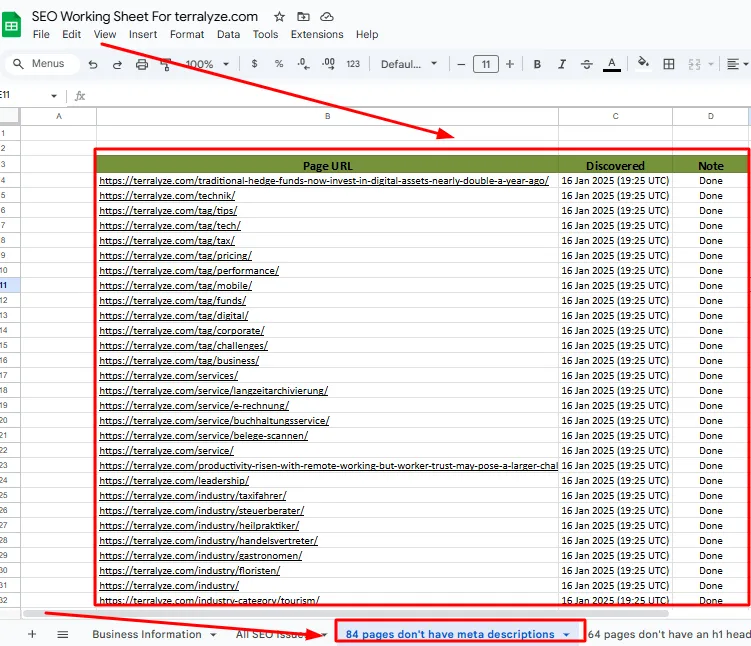Viewport: 751px width, 646px height.
Task: Format selection as percent
Action: (x=279, y=64)
